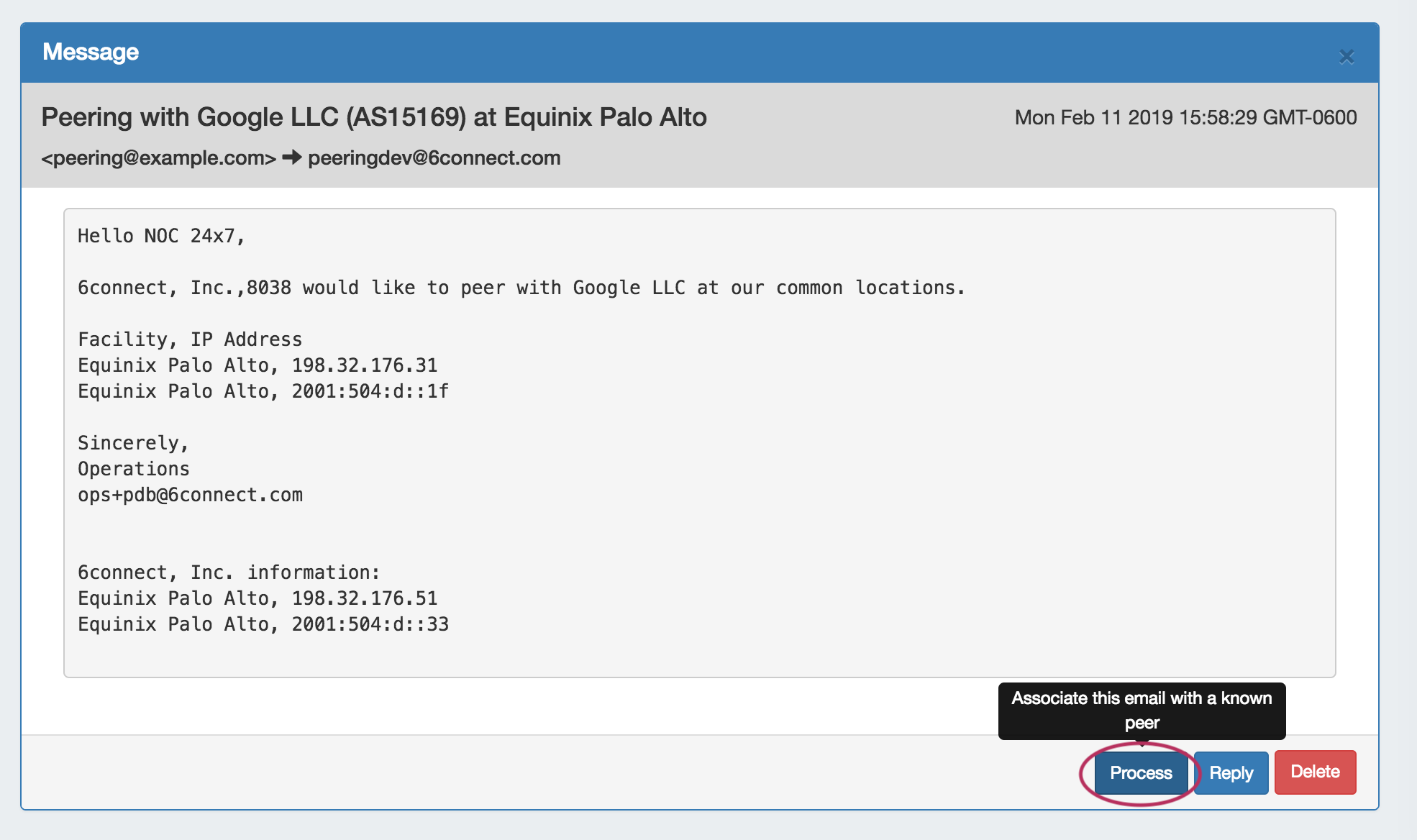Click the 'would like to peer' sentence
This screenshot has width=1417, height=840.
[521, 288]
